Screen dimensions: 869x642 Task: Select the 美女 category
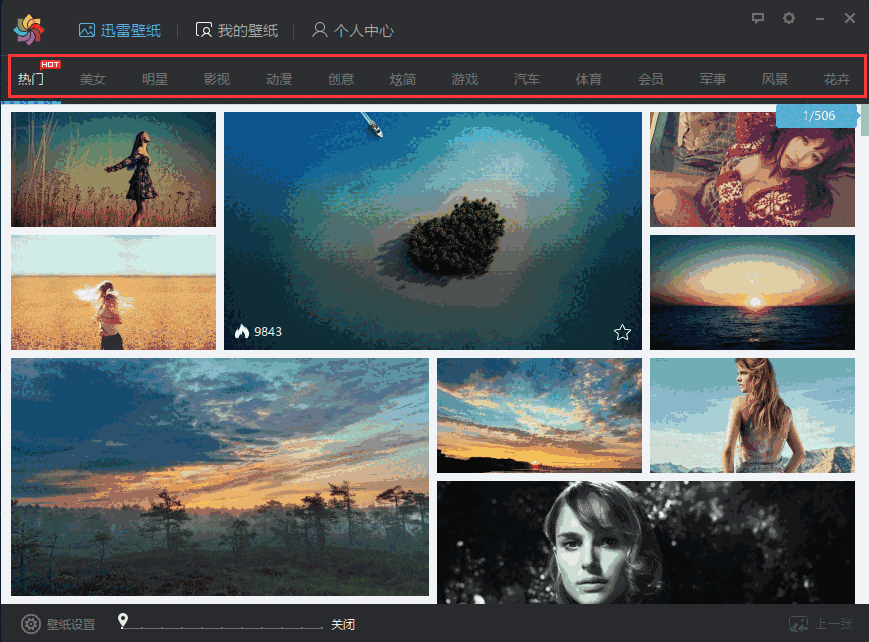93,79
